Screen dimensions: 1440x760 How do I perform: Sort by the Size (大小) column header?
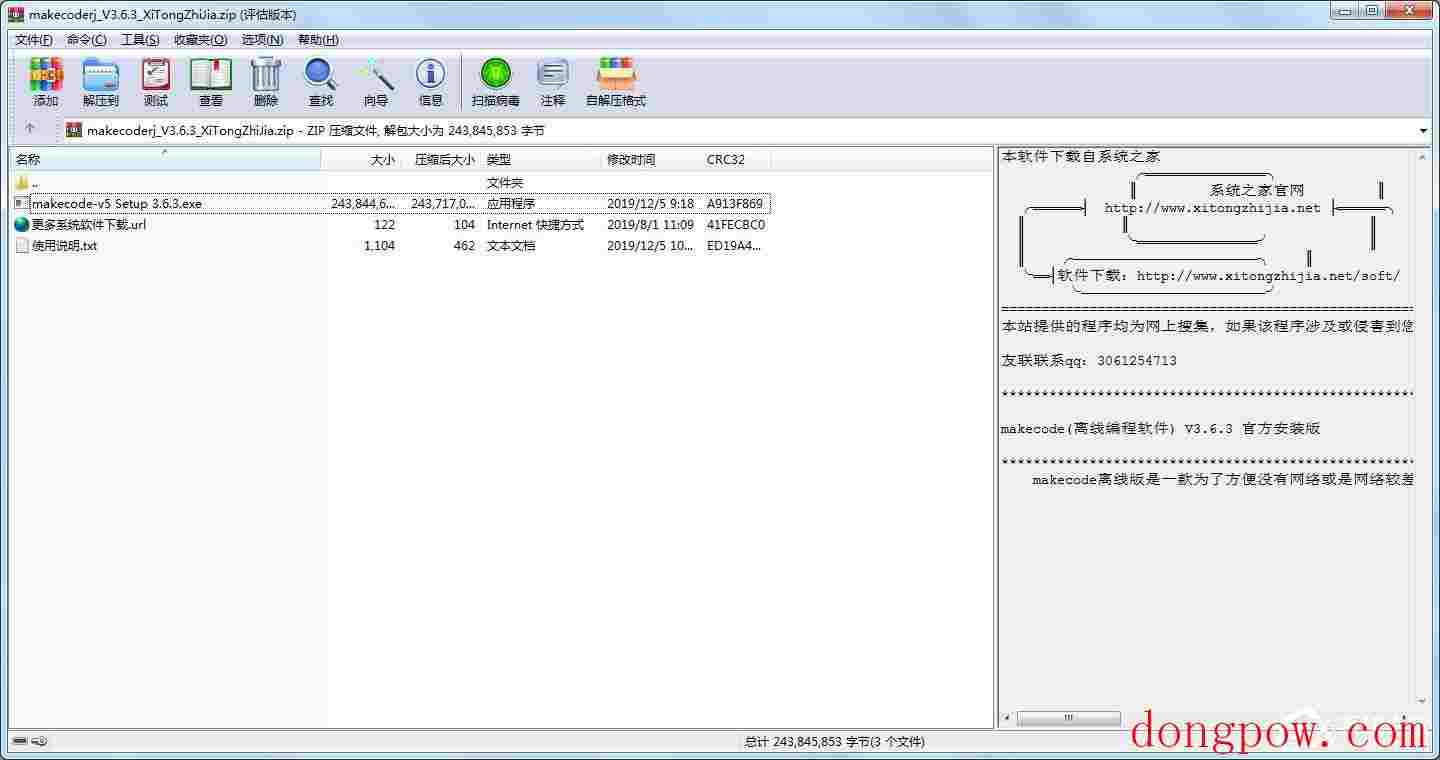(360, 159)
